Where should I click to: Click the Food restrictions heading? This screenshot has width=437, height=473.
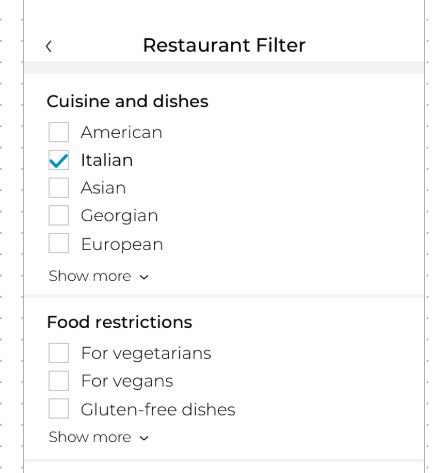coord(120,322)
